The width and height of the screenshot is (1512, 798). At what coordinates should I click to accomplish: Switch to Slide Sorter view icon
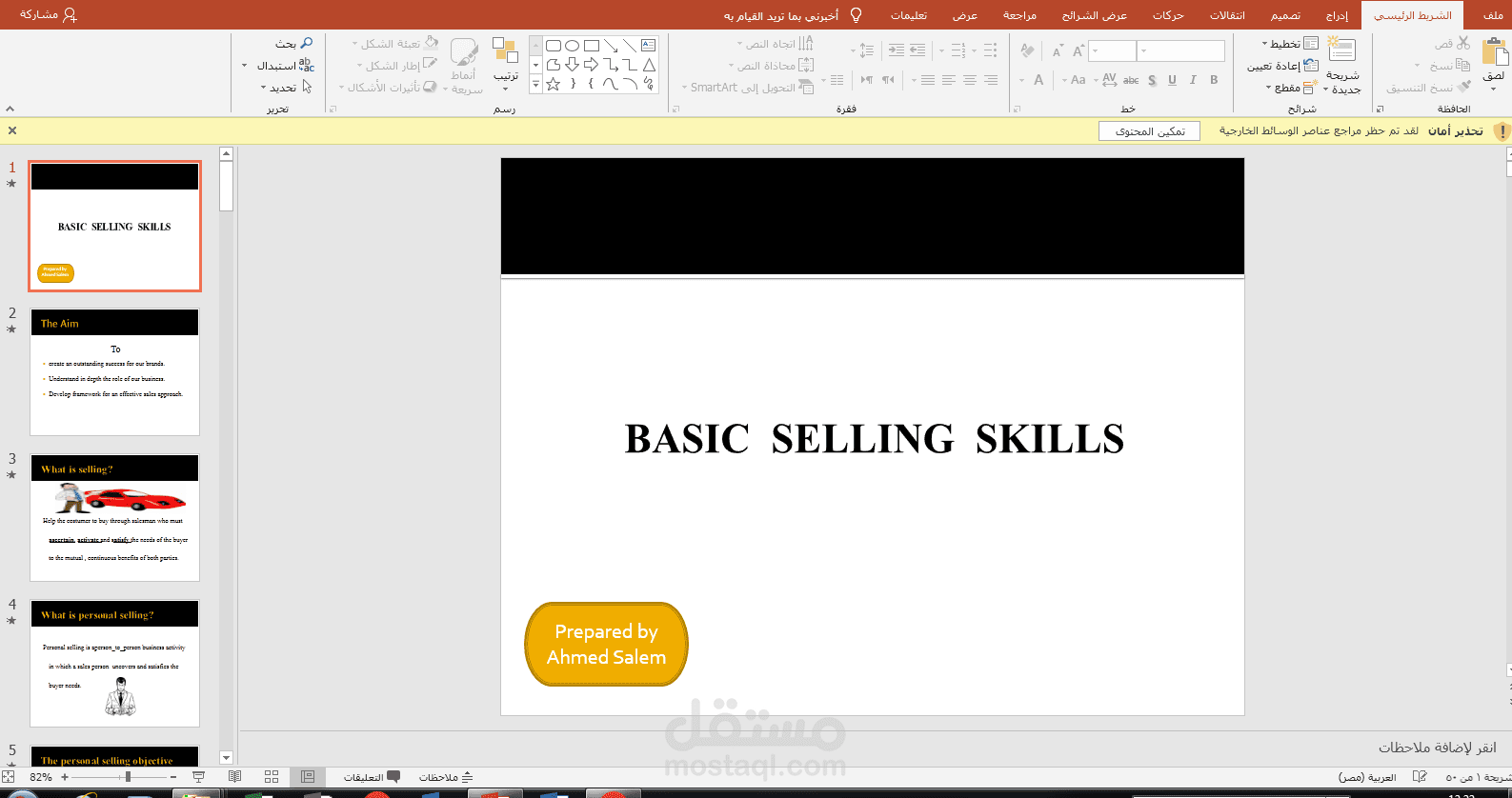tap(272, 777)
